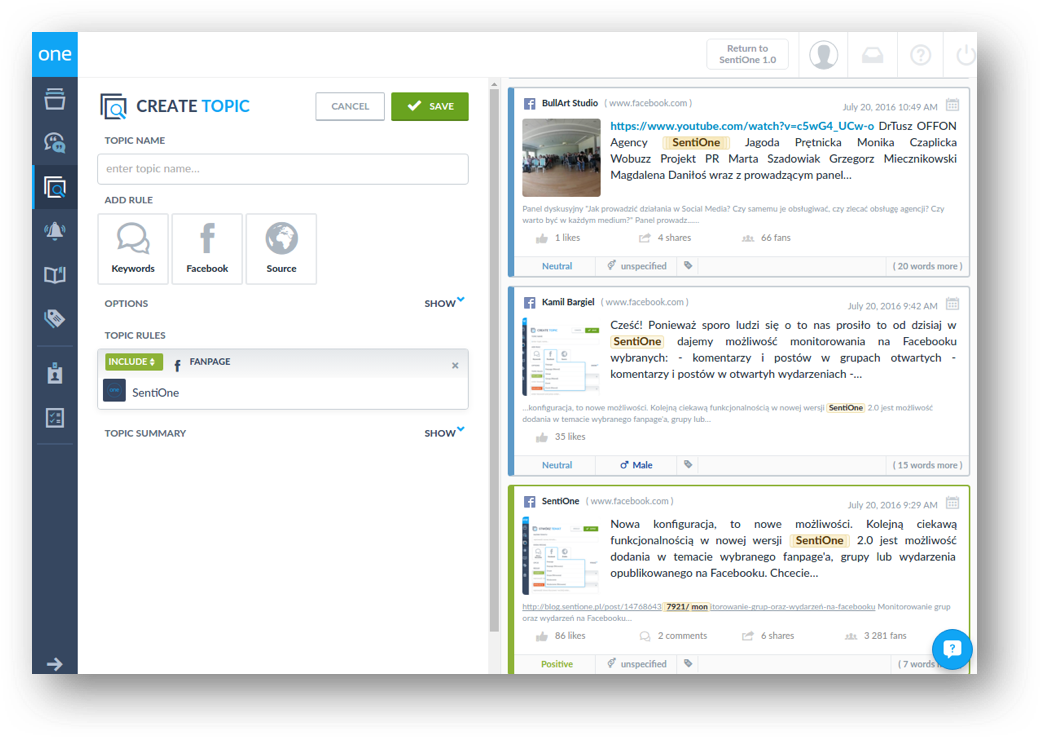Viewport: 1042px width, 739px height.
Task: Click '1 likes' on the BullArt Studio post
Action: [x=558, y=238]
